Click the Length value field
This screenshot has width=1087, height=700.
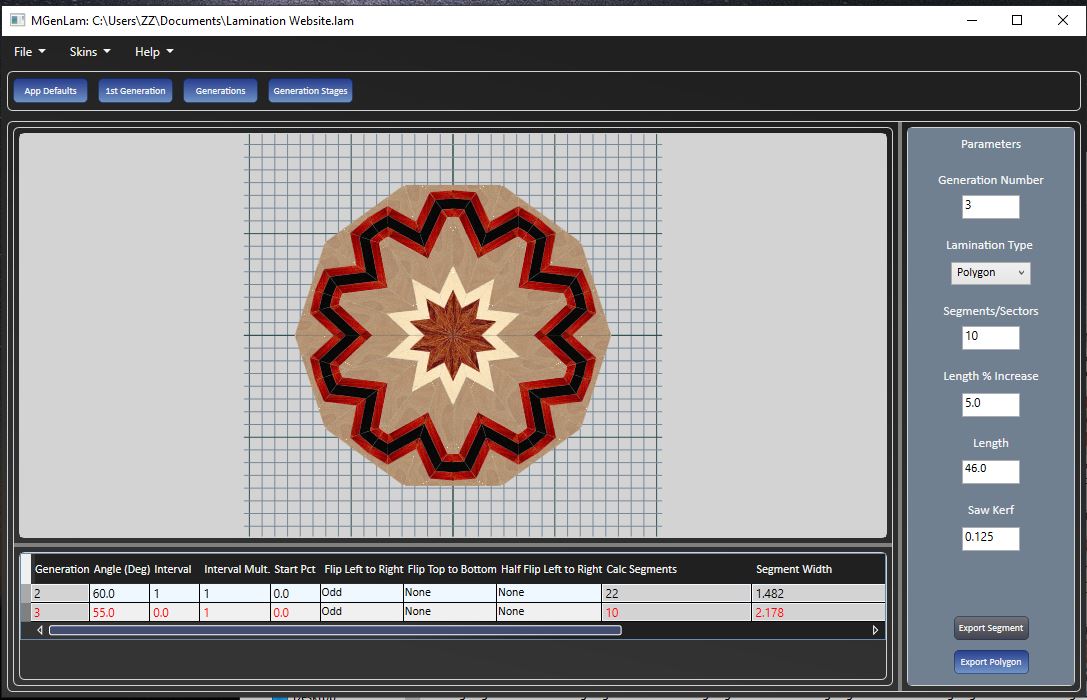[x=990, y=472]
